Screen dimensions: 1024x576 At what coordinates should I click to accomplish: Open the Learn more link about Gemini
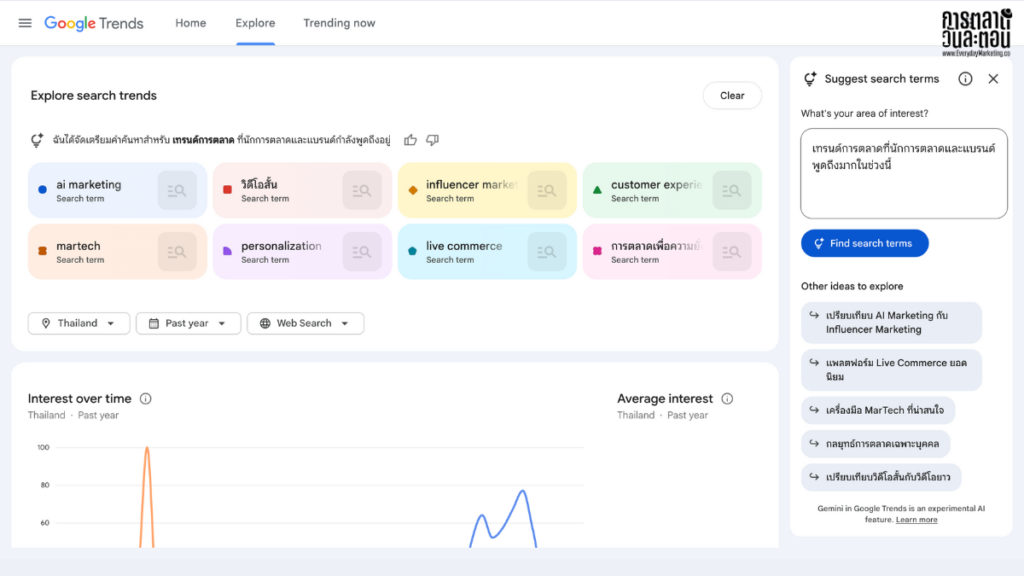pyautogui.click(x=916, y=519)
